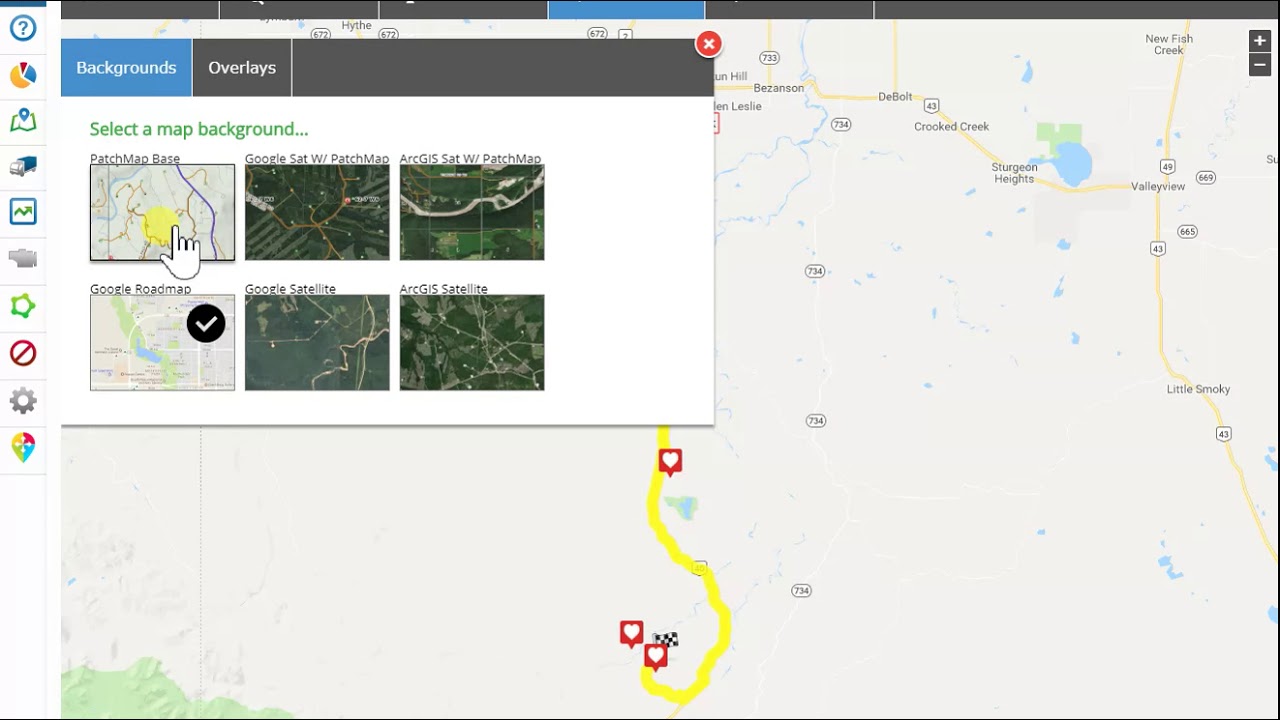Open the blue truck icon in sidebar

pyautogui.click(x=23, y=167)
